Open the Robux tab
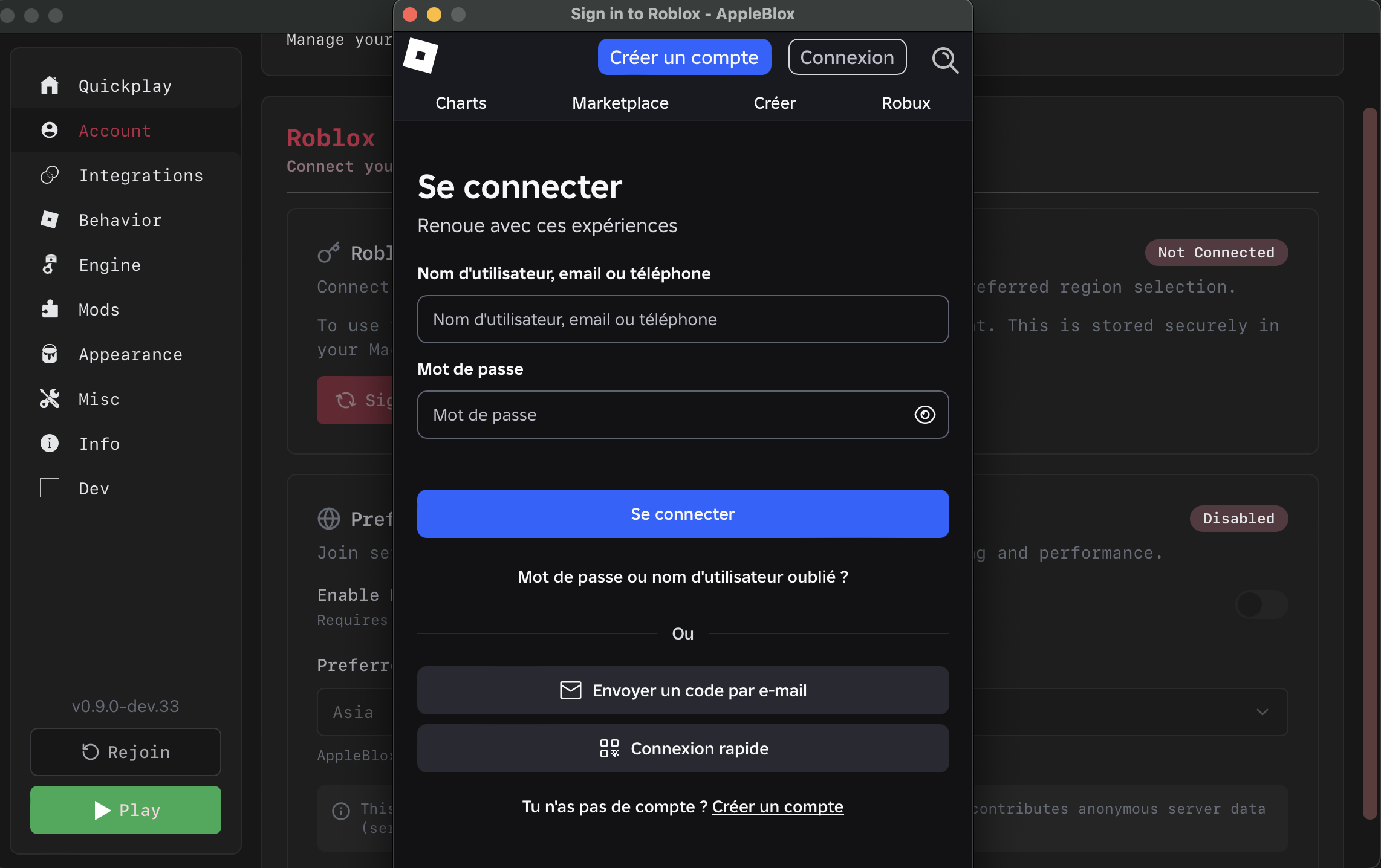1381x868 pixels. tap(905, 103)
